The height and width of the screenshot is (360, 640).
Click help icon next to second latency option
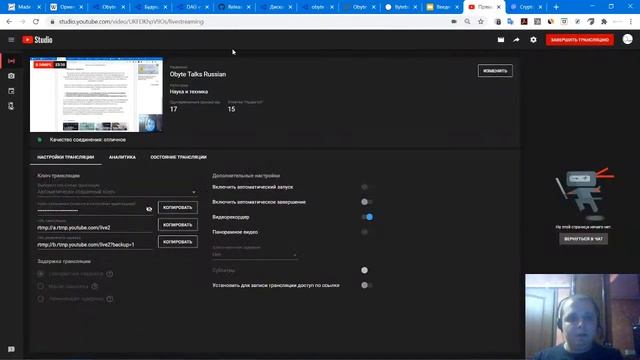pyautogui.click(x=95, y=287)
